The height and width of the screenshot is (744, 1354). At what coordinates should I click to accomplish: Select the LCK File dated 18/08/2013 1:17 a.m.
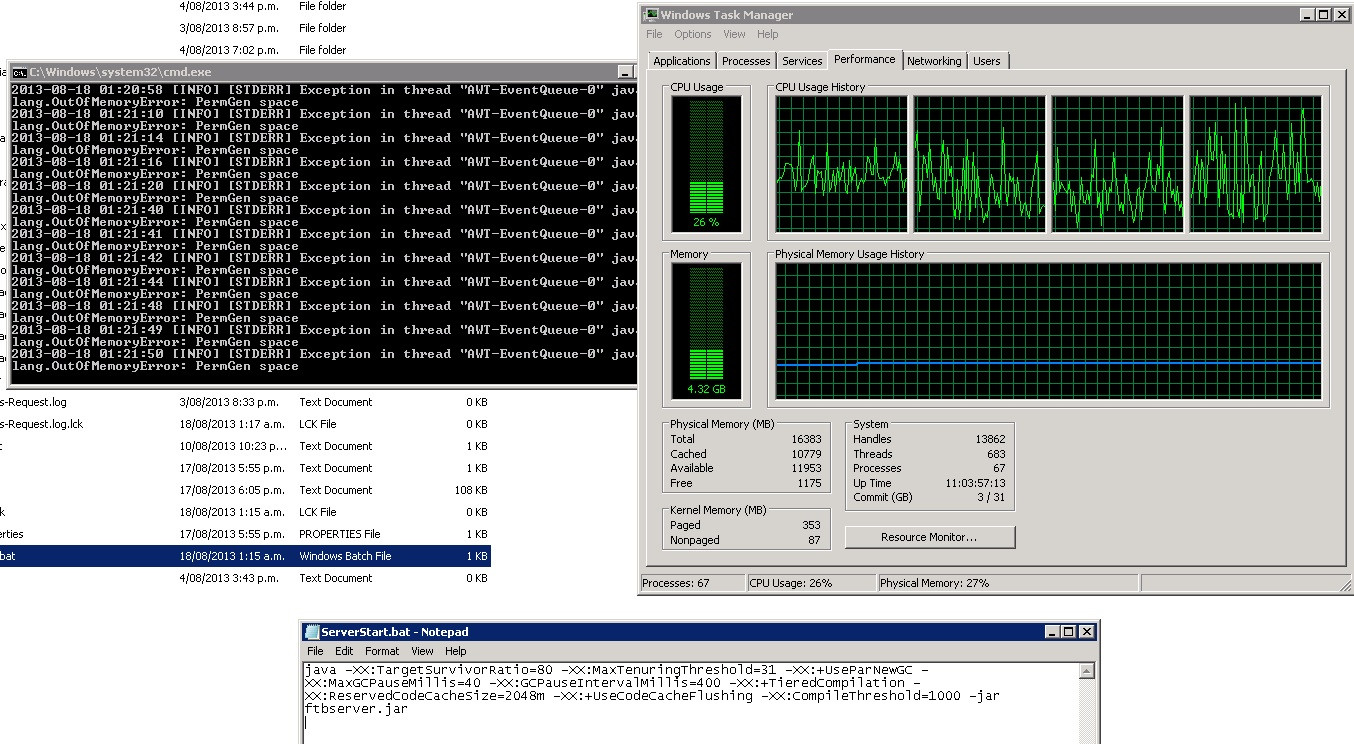pyautogui.click(x=245, y=424)
